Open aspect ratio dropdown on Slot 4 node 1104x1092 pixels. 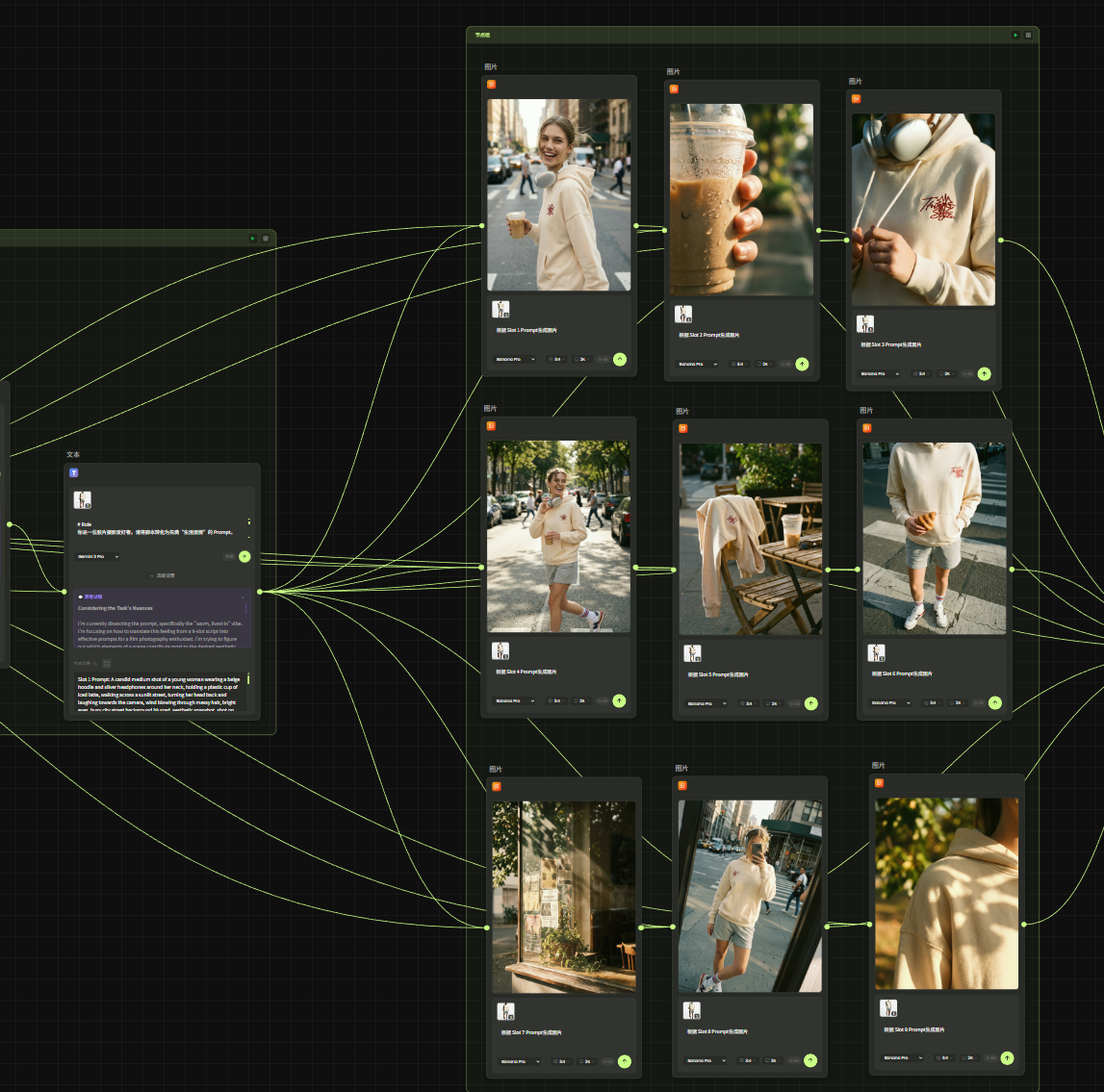(x=554, y=700)
